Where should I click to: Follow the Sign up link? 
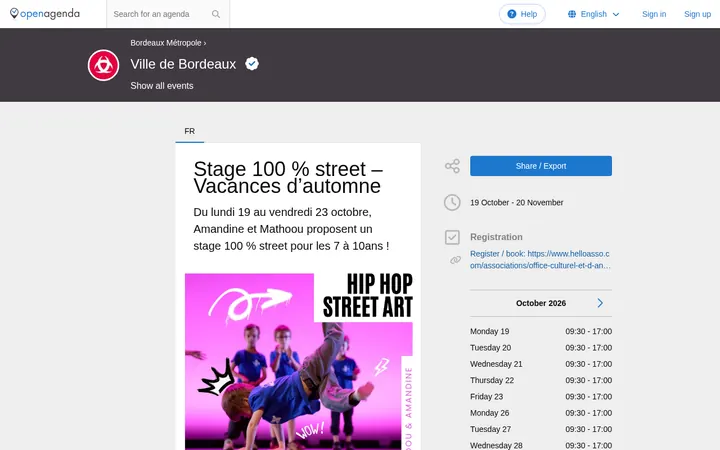[697, 14]
